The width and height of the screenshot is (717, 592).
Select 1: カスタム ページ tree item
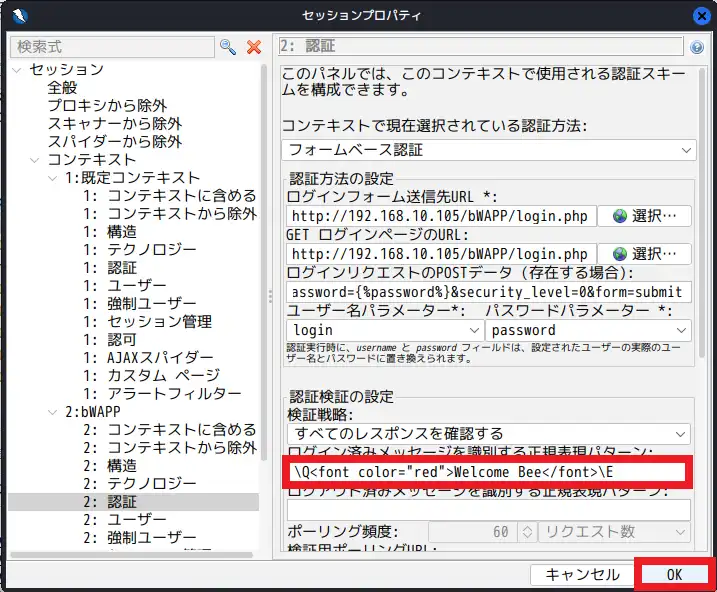(151, 376)
